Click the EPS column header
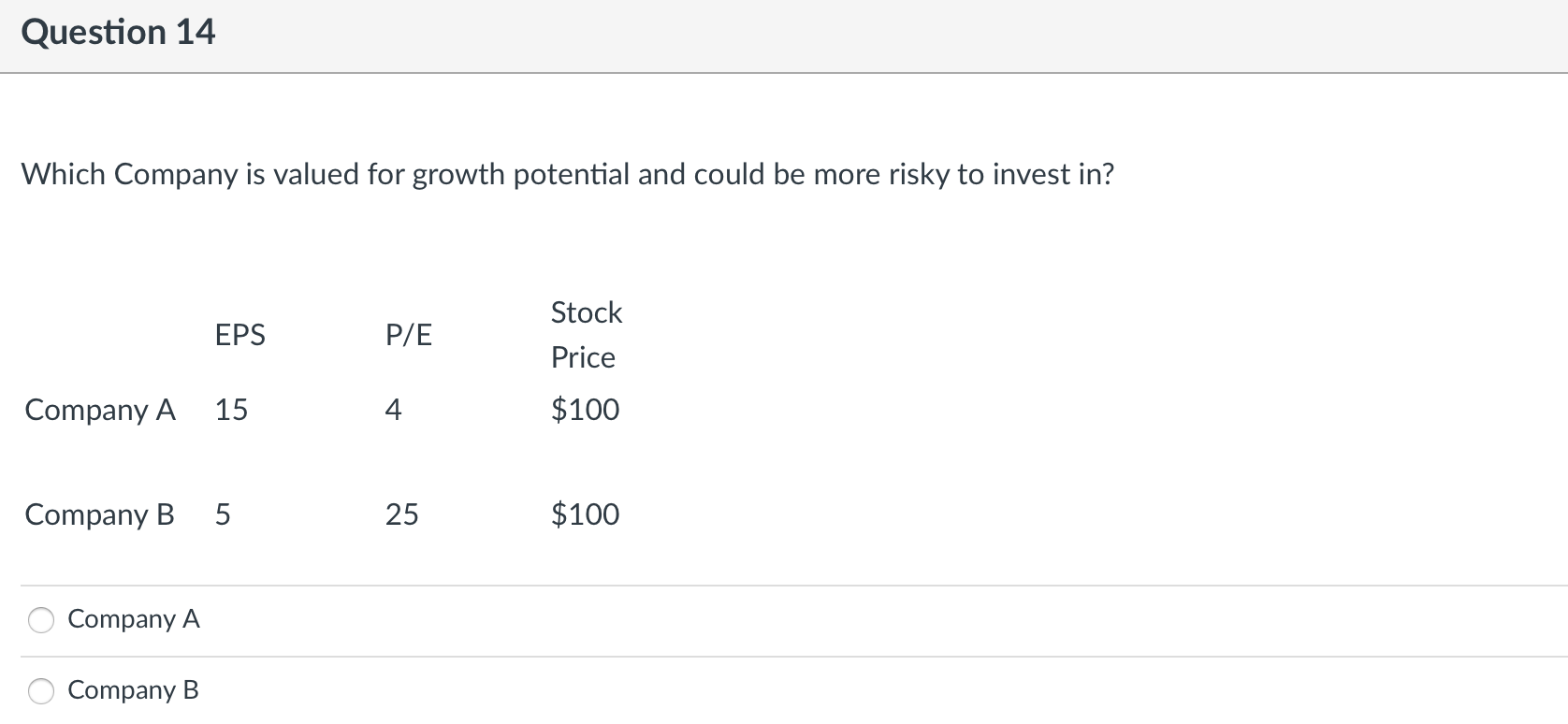1568x724 pixels. pyautogui.click(x=240, y=334)
